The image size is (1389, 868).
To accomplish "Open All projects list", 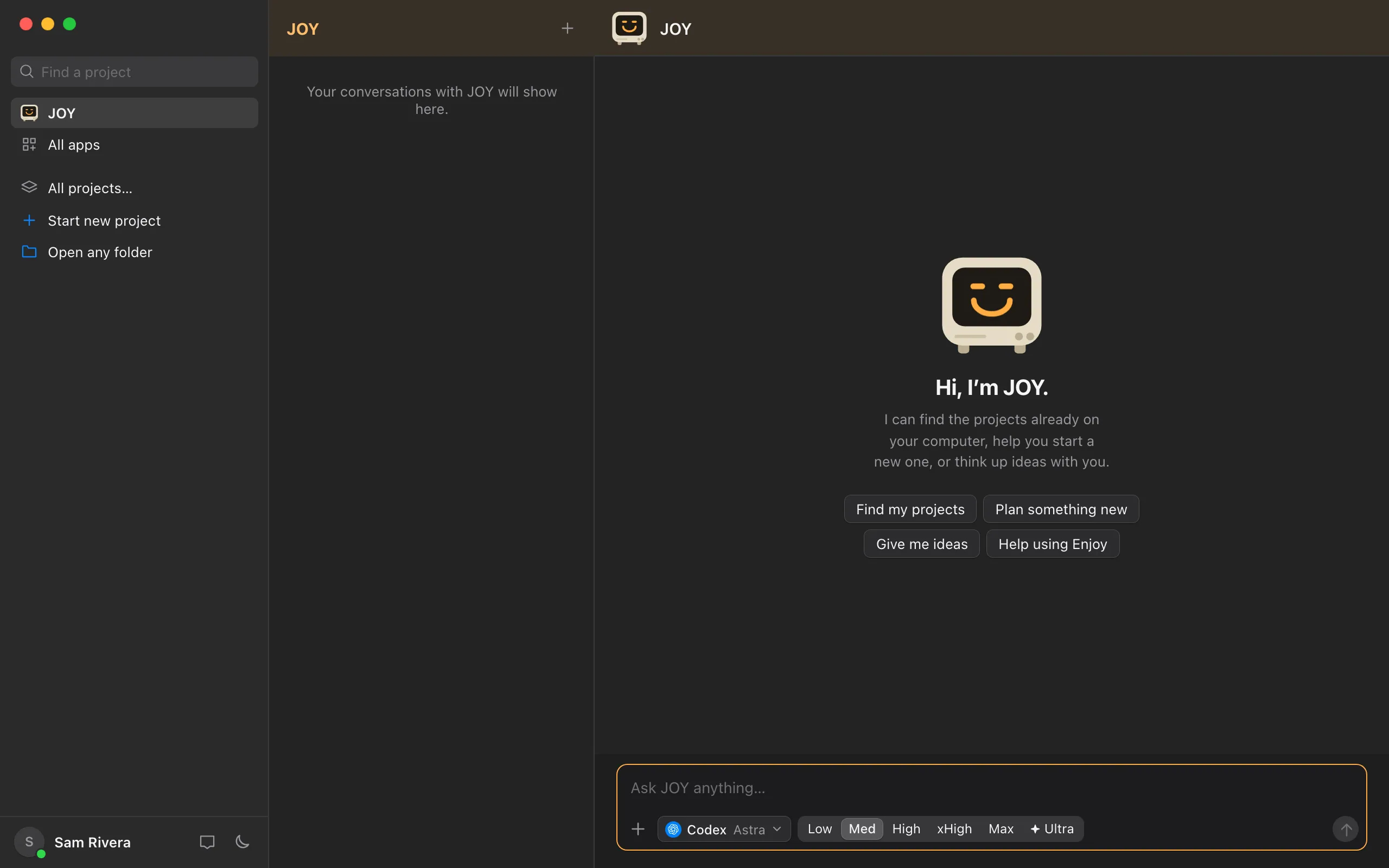I will click(x=135, y=188).
